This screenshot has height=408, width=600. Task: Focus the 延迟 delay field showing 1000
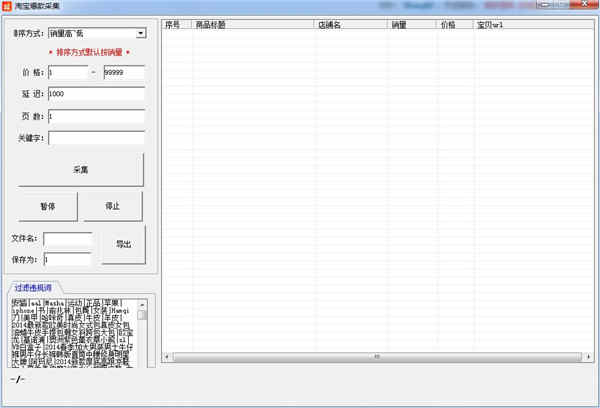click(96, 94)
